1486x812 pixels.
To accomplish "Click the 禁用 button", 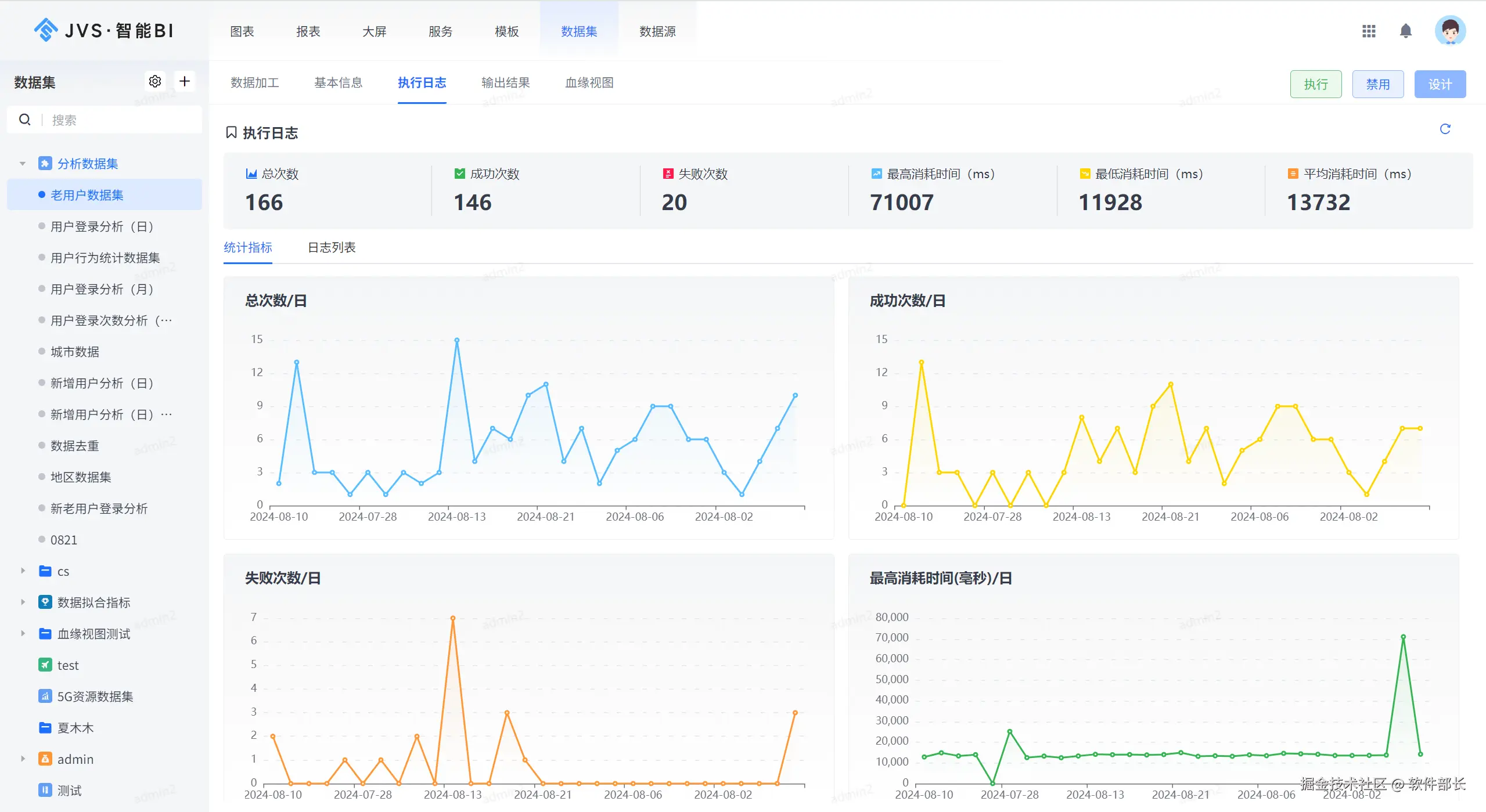I will tap(1377, 85).
